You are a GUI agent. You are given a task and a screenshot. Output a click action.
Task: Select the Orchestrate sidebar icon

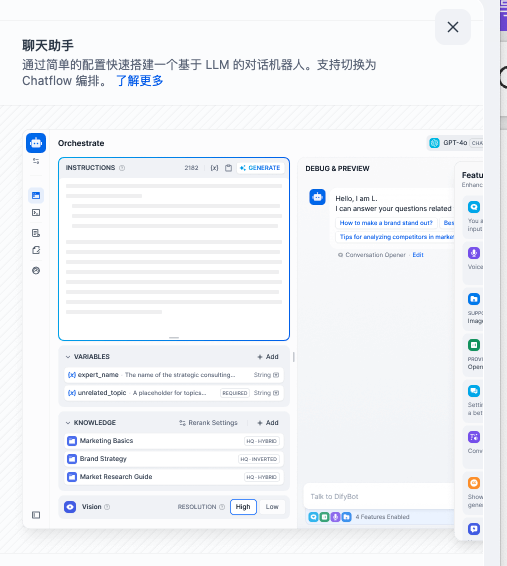coord(36,195)
